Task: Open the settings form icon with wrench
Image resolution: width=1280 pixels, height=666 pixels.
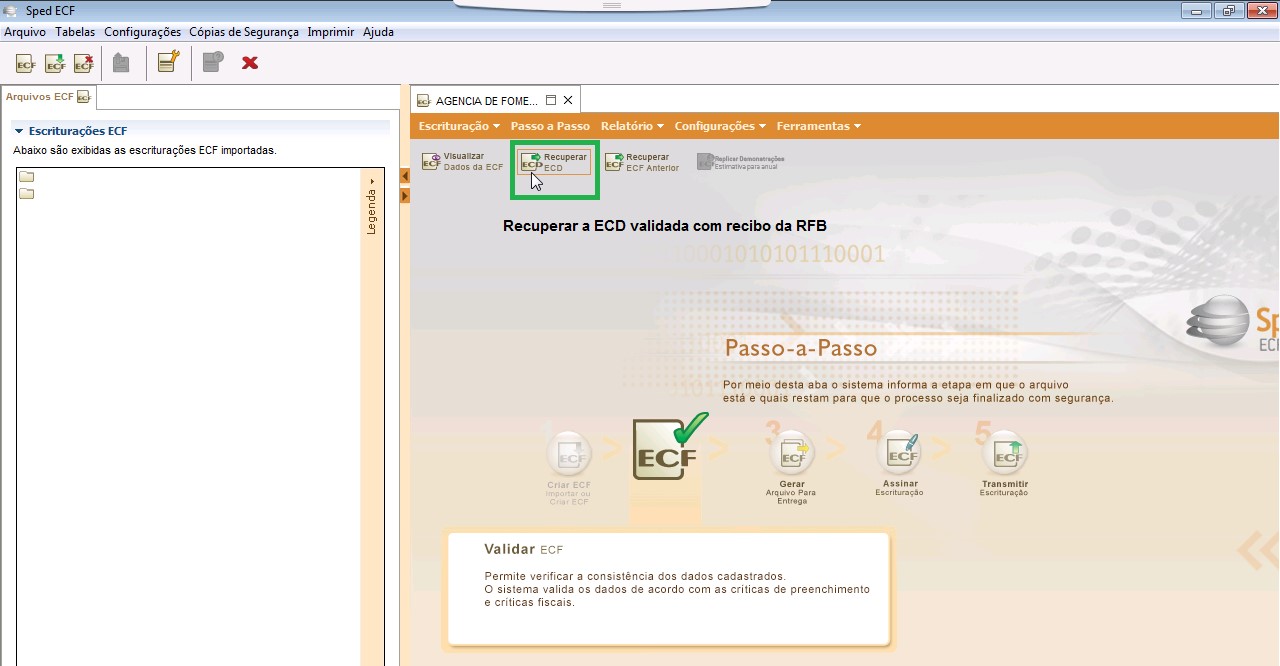Action: tap(168, 62)
